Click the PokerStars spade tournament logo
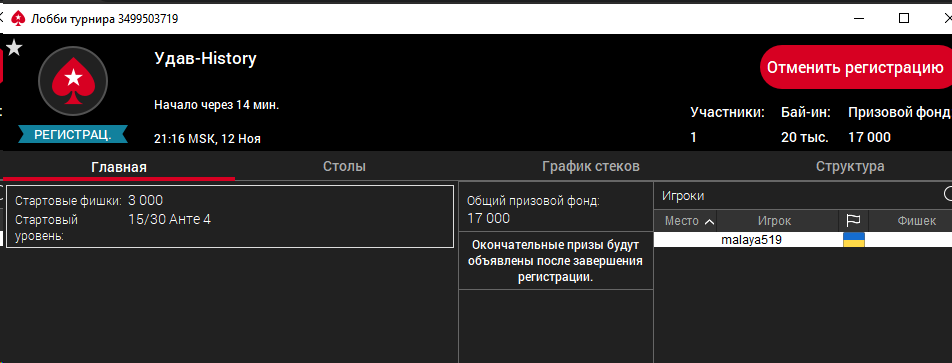The width and height of the screenshot is (952, 363). (73, 80)
